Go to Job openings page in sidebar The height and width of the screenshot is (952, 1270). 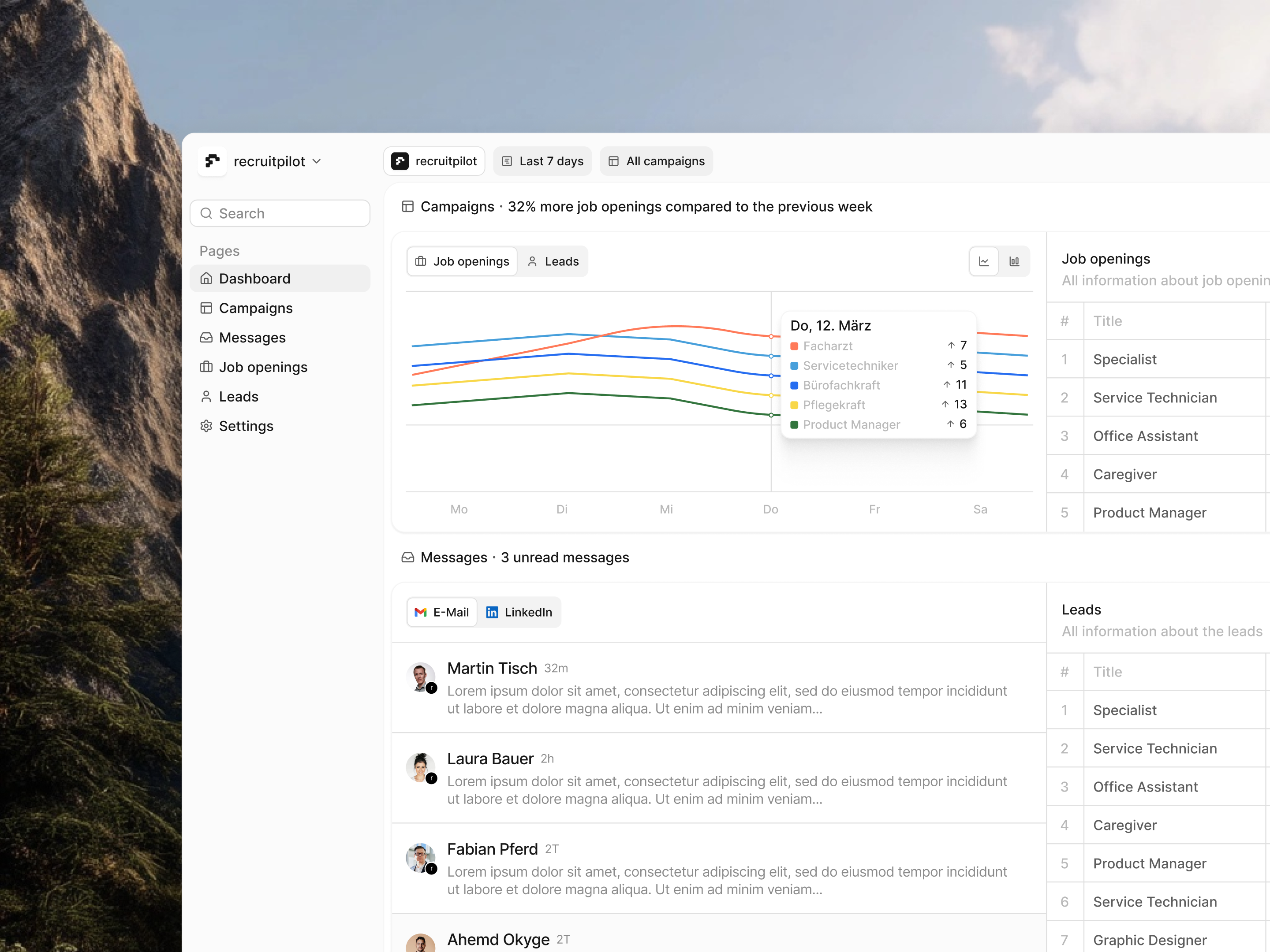[263, 367]
